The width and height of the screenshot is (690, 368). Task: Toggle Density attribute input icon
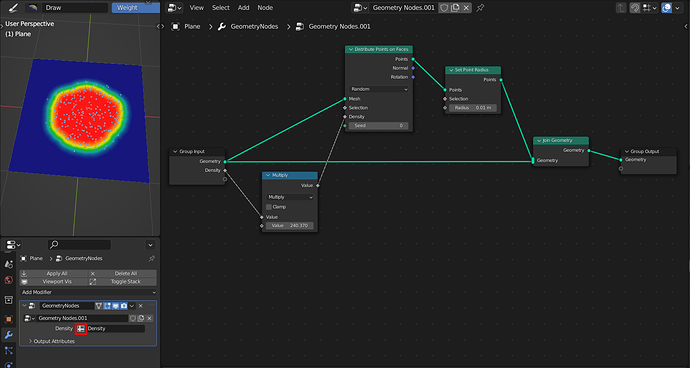(x=81, y=328)
